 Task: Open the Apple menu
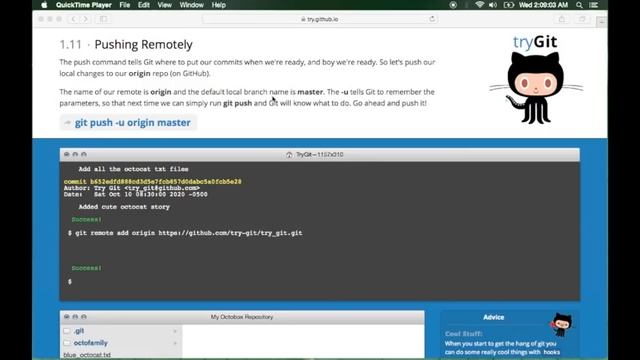[x=44, y=5]
